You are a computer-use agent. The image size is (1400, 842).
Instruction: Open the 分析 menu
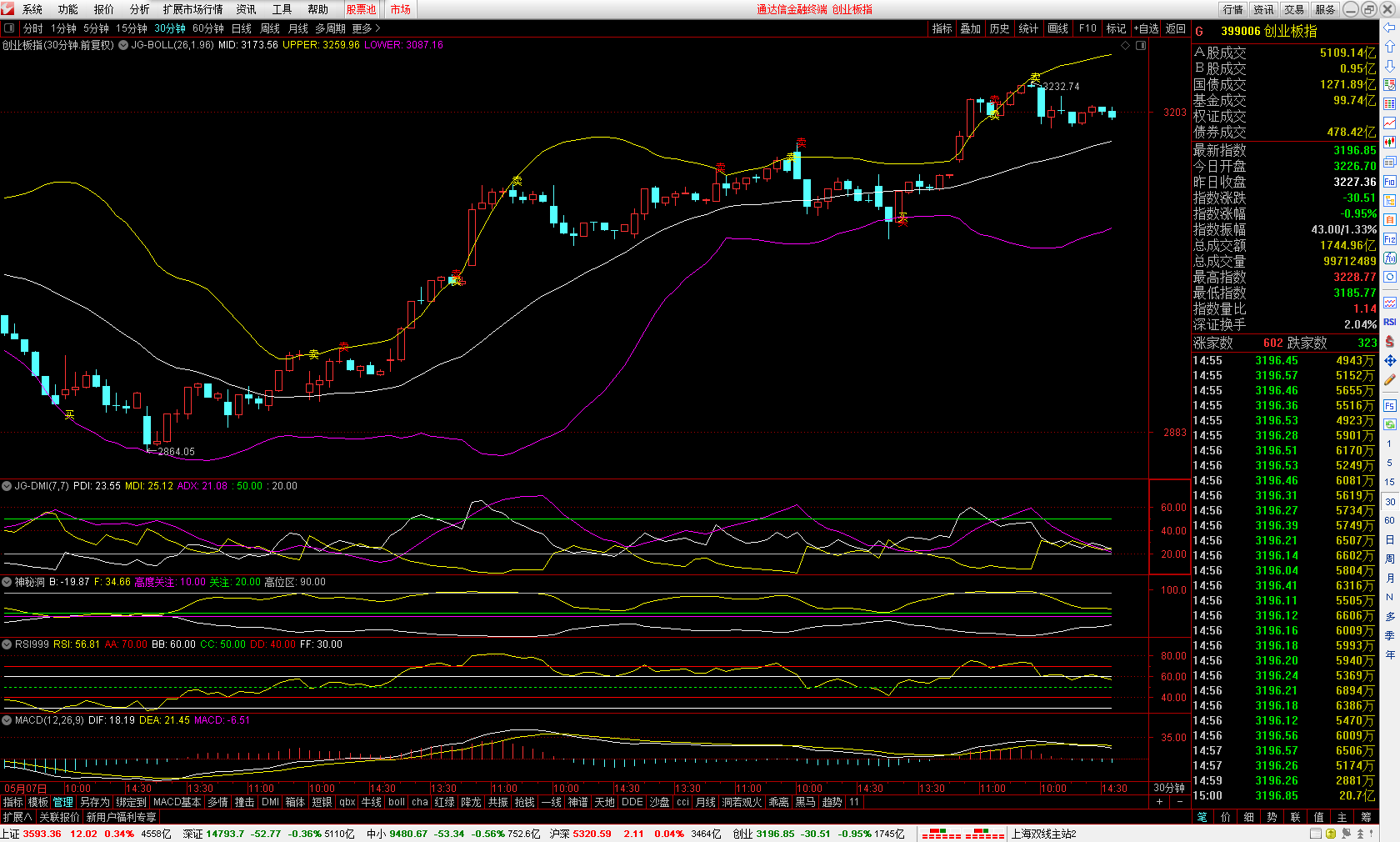click(x=139, y=9)
